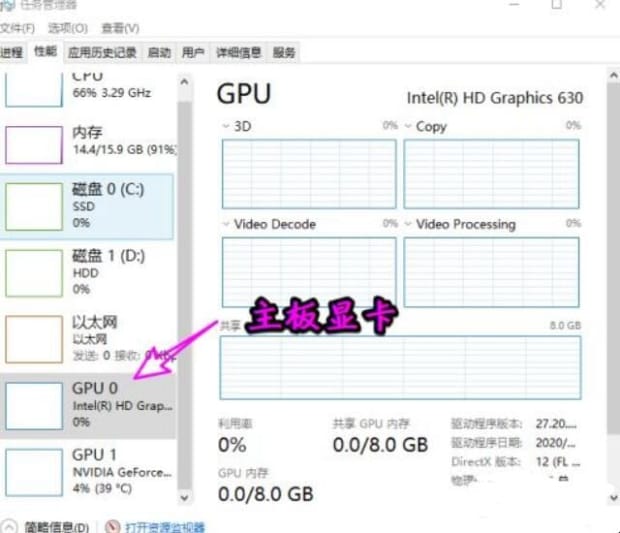The image size is (620, 533).
Task: Select the CPU performance thumbnail
Action: click(x=34, y=90)
